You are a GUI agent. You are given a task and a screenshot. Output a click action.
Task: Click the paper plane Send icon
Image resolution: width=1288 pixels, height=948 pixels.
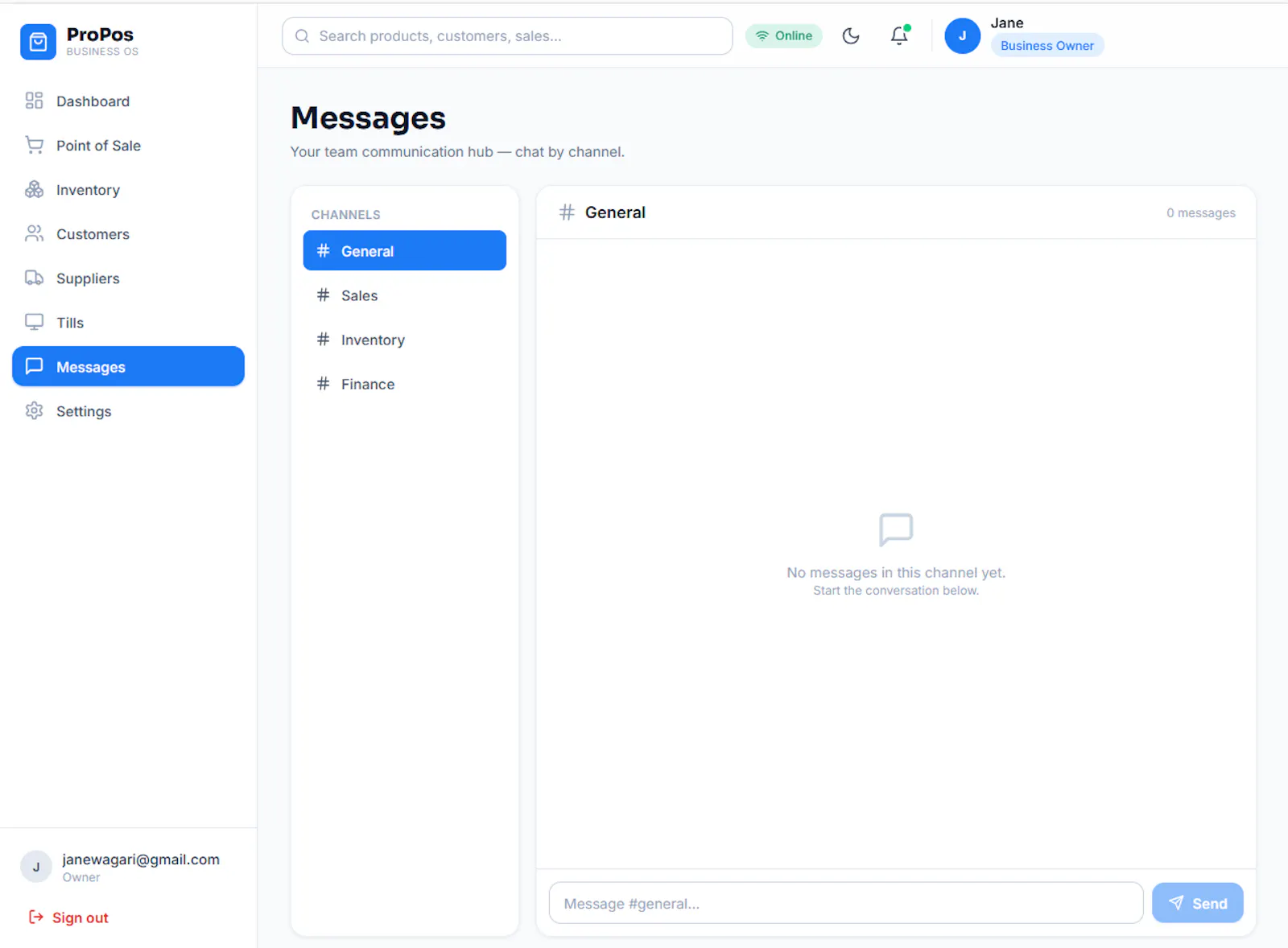click(1176, 903)
